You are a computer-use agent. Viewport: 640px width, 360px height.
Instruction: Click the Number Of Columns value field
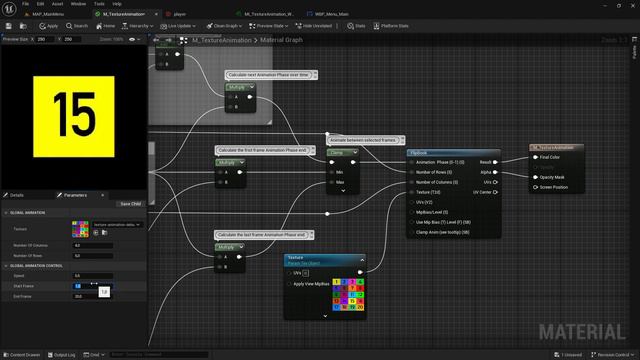point(93,246)
